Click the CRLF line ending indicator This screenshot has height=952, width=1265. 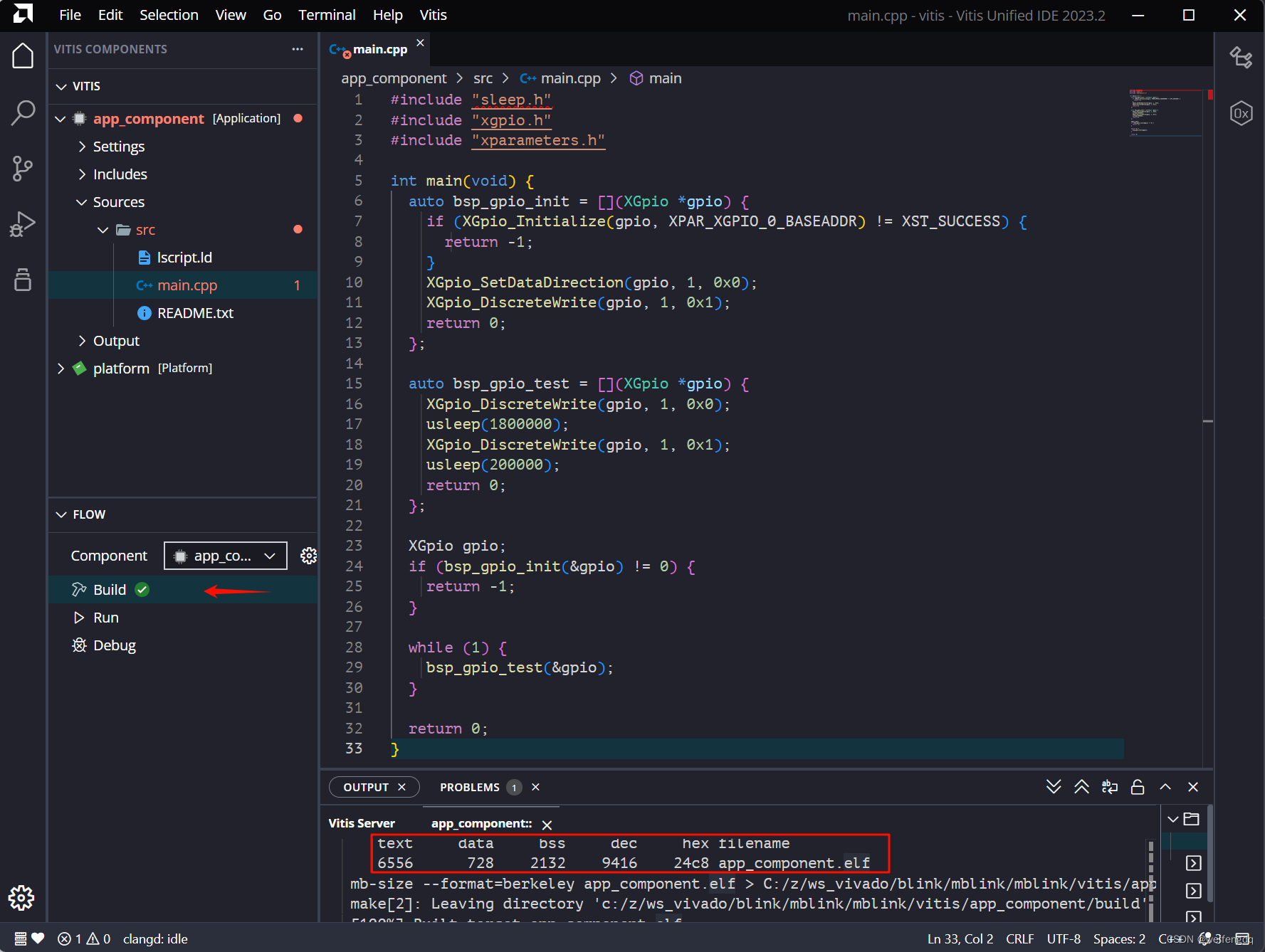click(x=1019, y=938)
